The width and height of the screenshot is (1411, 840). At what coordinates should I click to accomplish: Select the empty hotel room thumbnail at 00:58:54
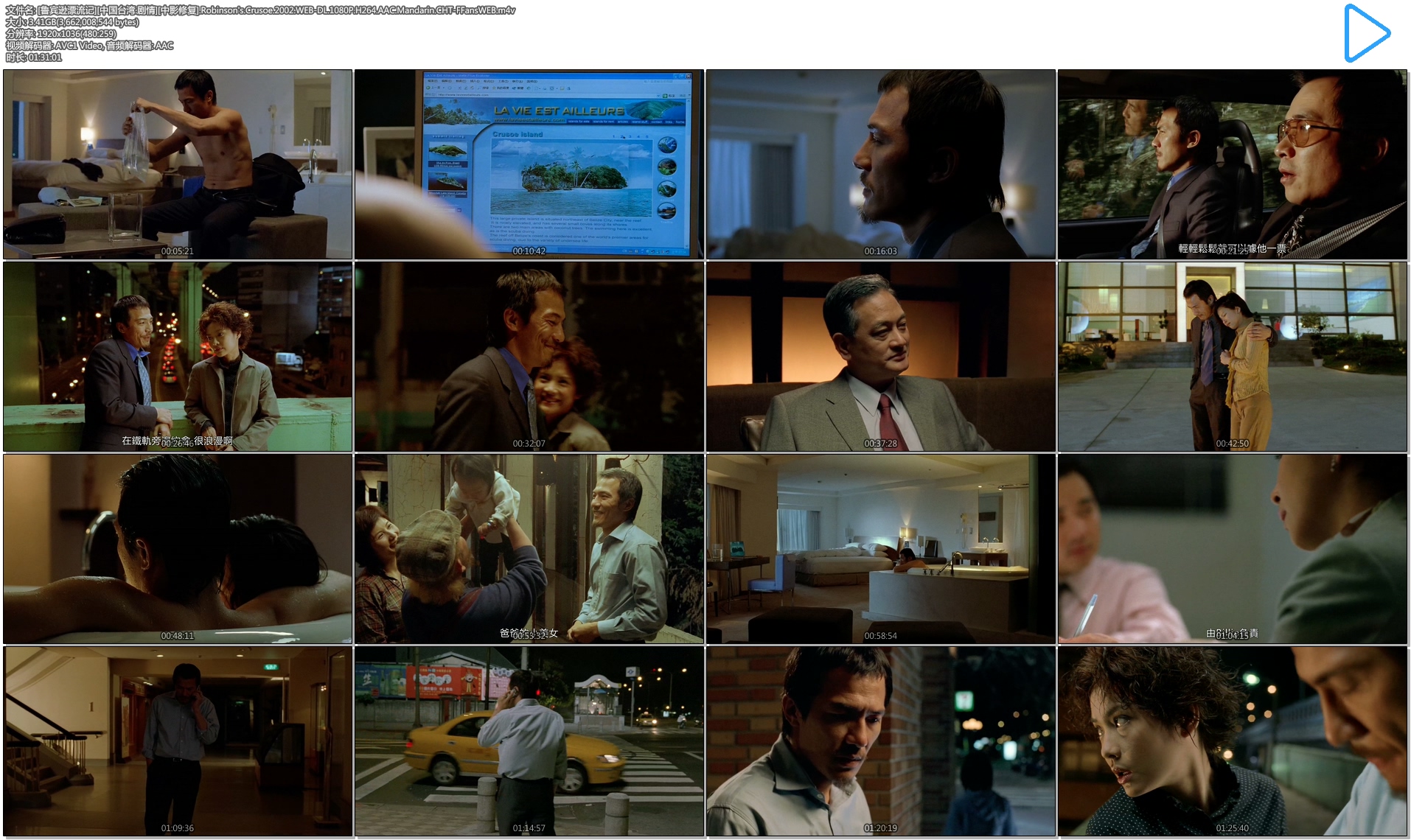pos(881,549)
